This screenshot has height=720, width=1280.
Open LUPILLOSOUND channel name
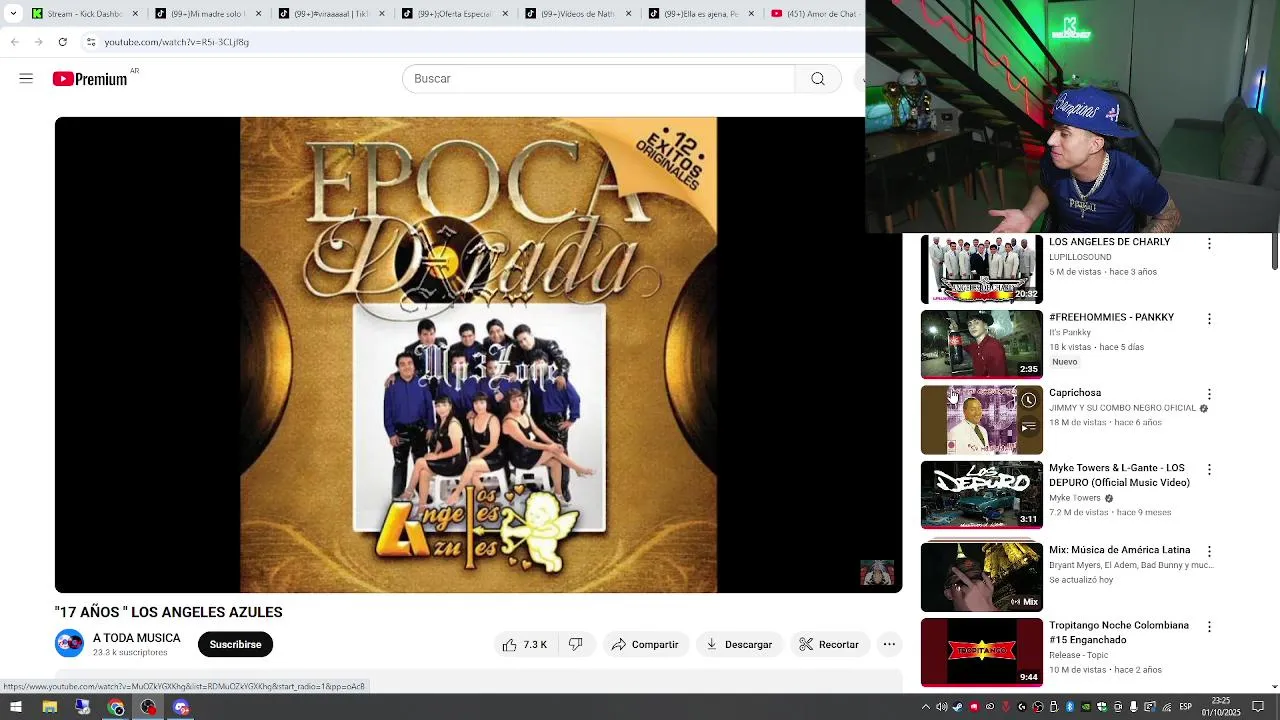pos(1080,257)
